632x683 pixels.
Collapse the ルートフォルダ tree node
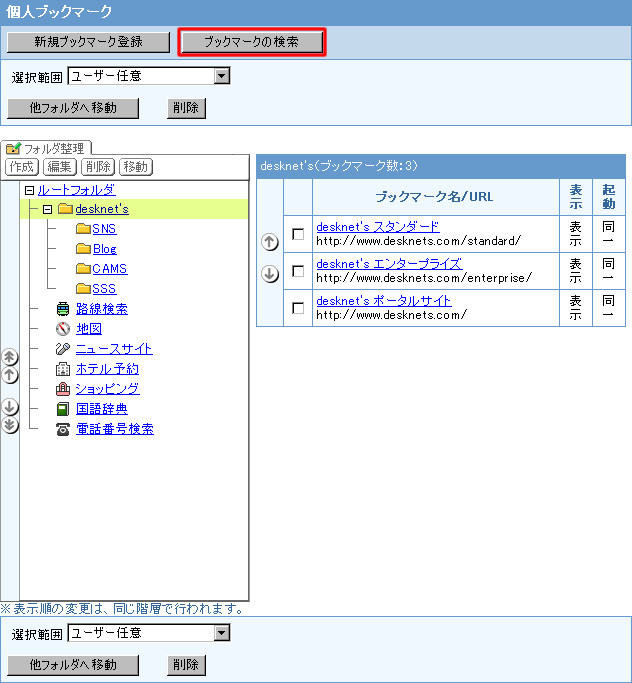point(29,190)
